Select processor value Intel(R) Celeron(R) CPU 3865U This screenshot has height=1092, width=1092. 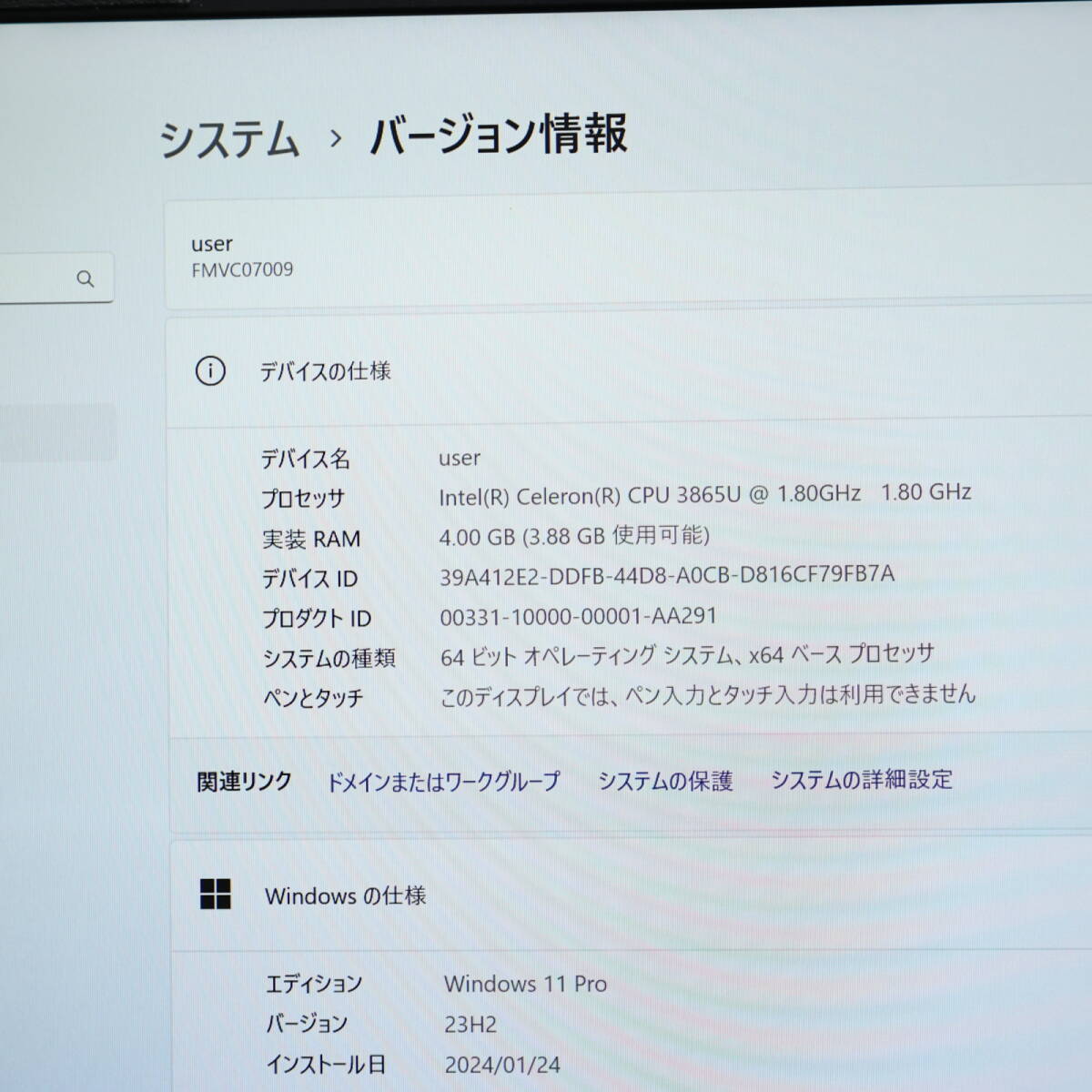pos(705,494)
